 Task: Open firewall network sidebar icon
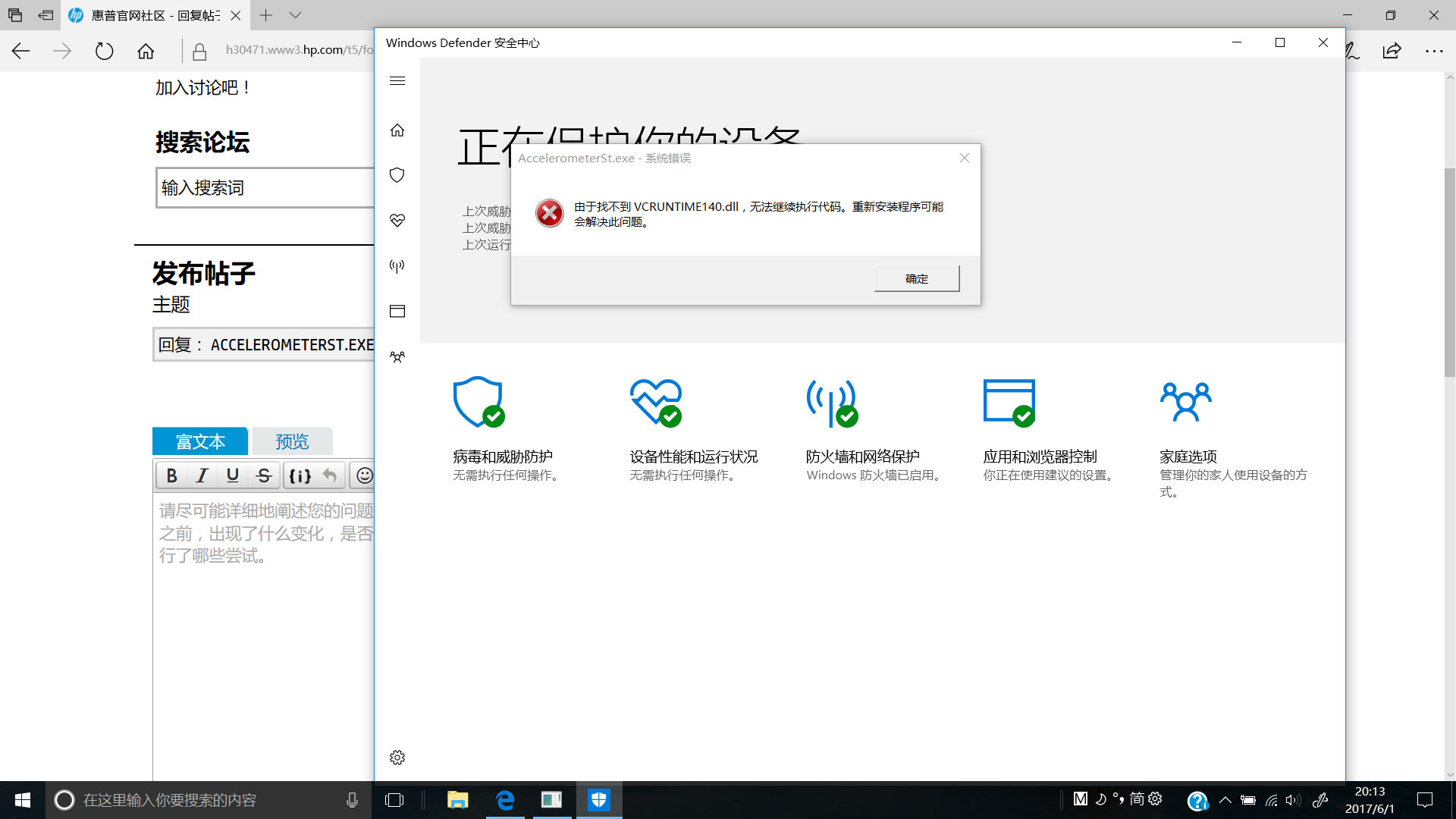click(397, 266)
